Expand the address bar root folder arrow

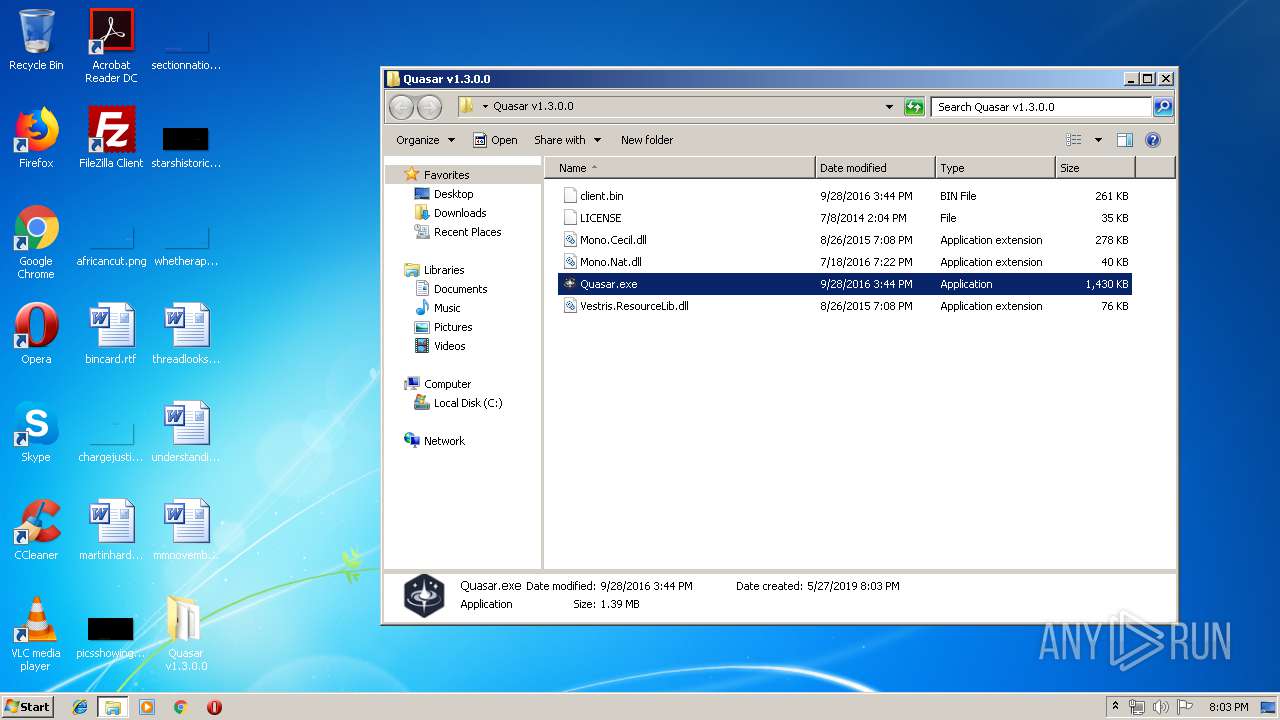tap(485, 106)
